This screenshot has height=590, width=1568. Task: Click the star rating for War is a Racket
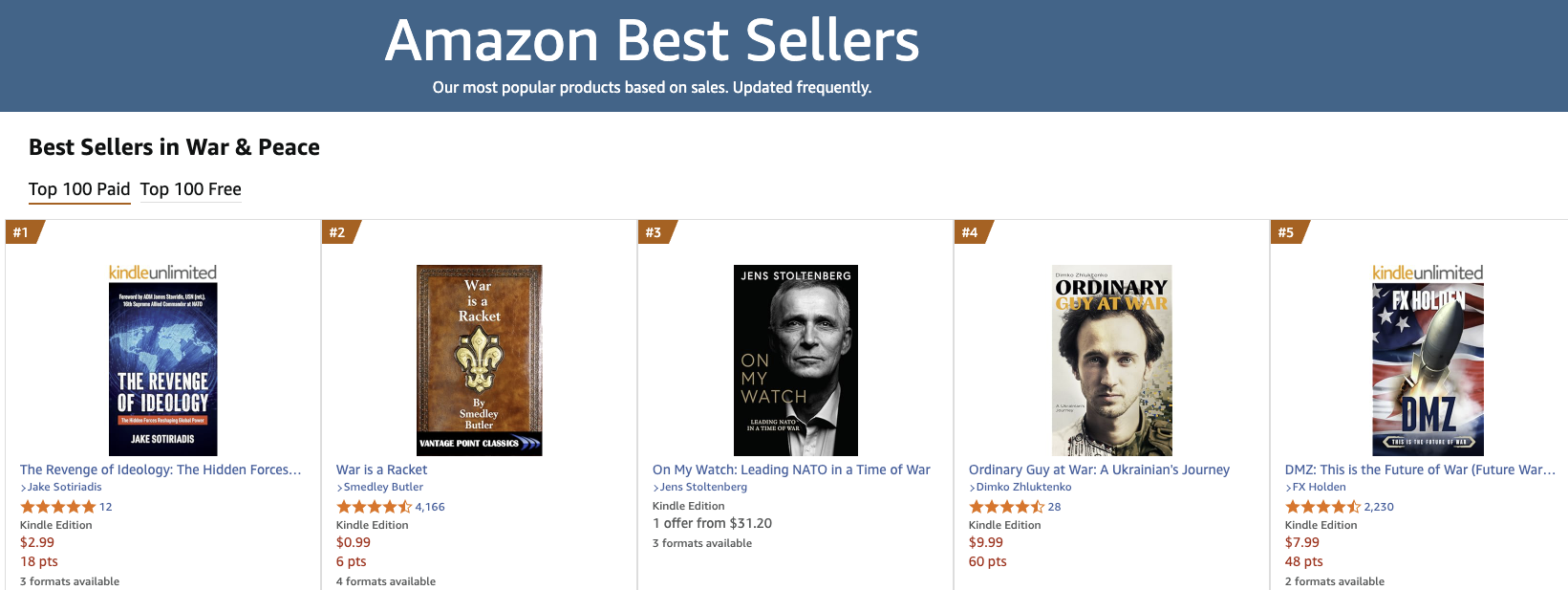(x=374, y=507)
